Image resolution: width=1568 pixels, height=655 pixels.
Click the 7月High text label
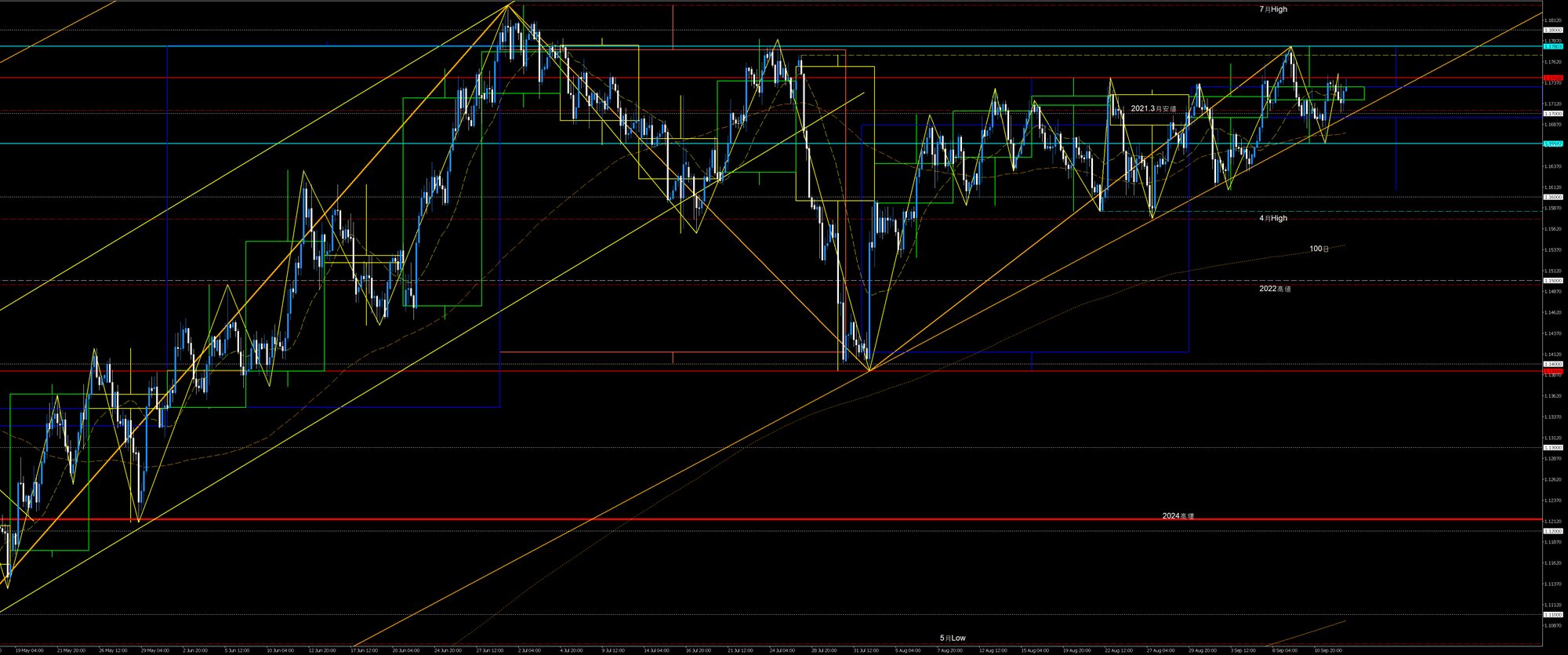click(1273, 9)
